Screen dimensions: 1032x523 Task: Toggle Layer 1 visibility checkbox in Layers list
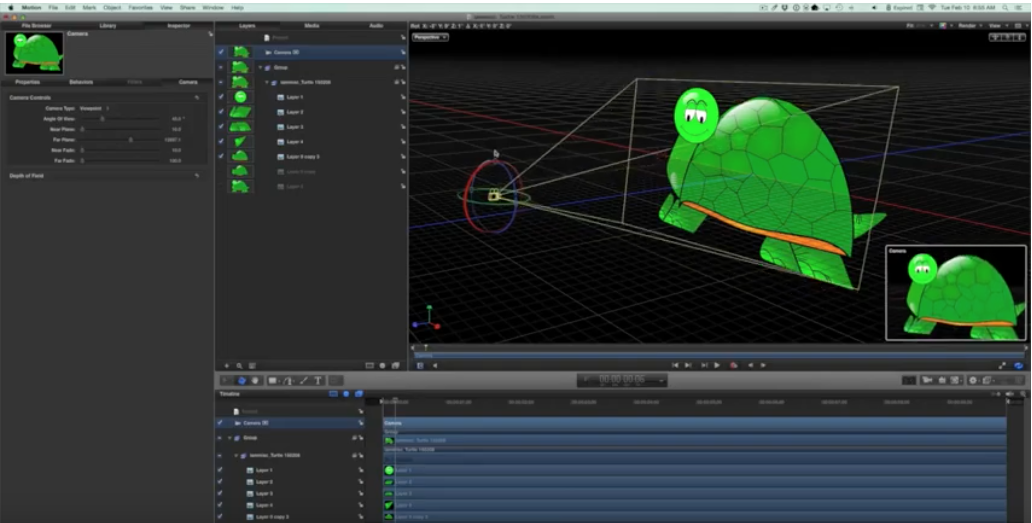[x=221, y=97]
